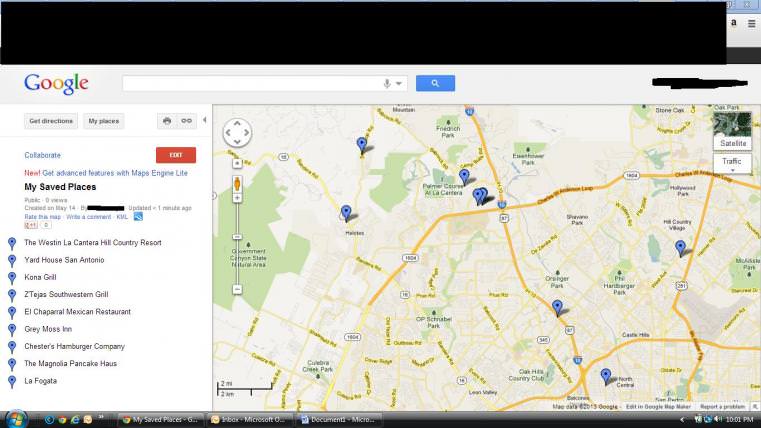
Task: Click the pin icon beside Kona Grill
Action: click(12, 278)
